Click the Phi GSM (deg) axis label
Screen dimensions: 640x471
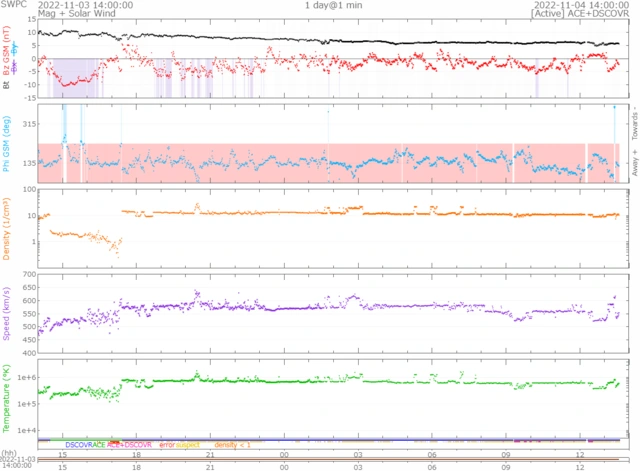click(6, 144)
